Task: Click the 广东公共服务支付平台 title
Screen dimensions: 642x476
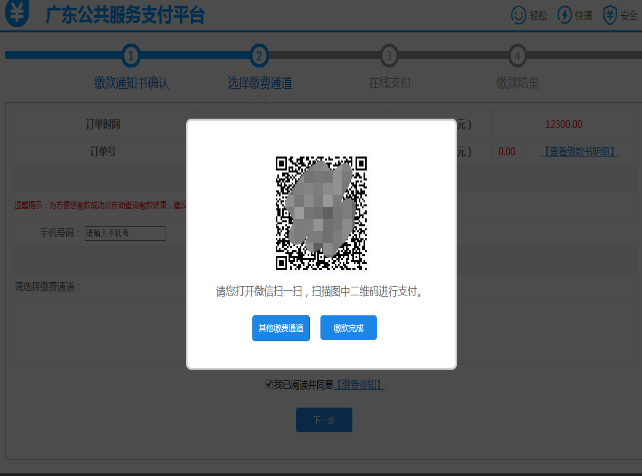Action: 125,15
